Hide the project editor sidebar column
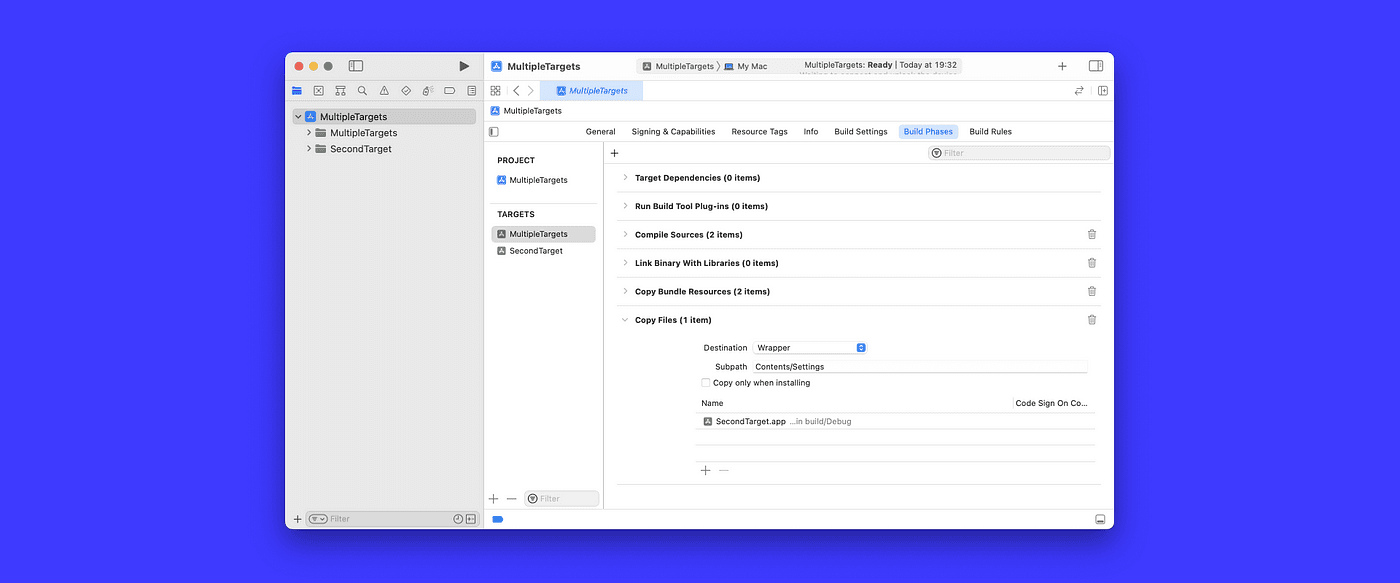Image resolution: width=1400 pixels, height=583 pixels. click(492, 131)
